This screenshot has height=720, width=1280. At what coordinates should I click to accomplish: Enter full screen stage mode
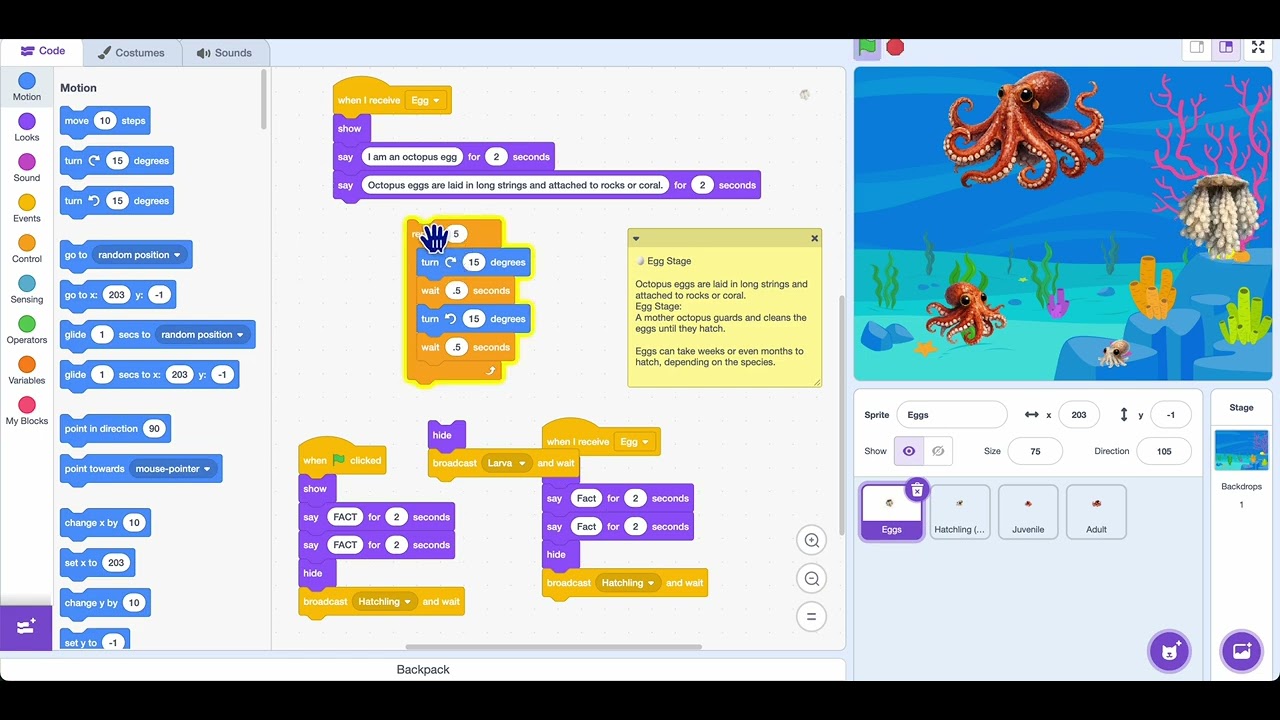pyautogui.click(x=1259, y=47)
